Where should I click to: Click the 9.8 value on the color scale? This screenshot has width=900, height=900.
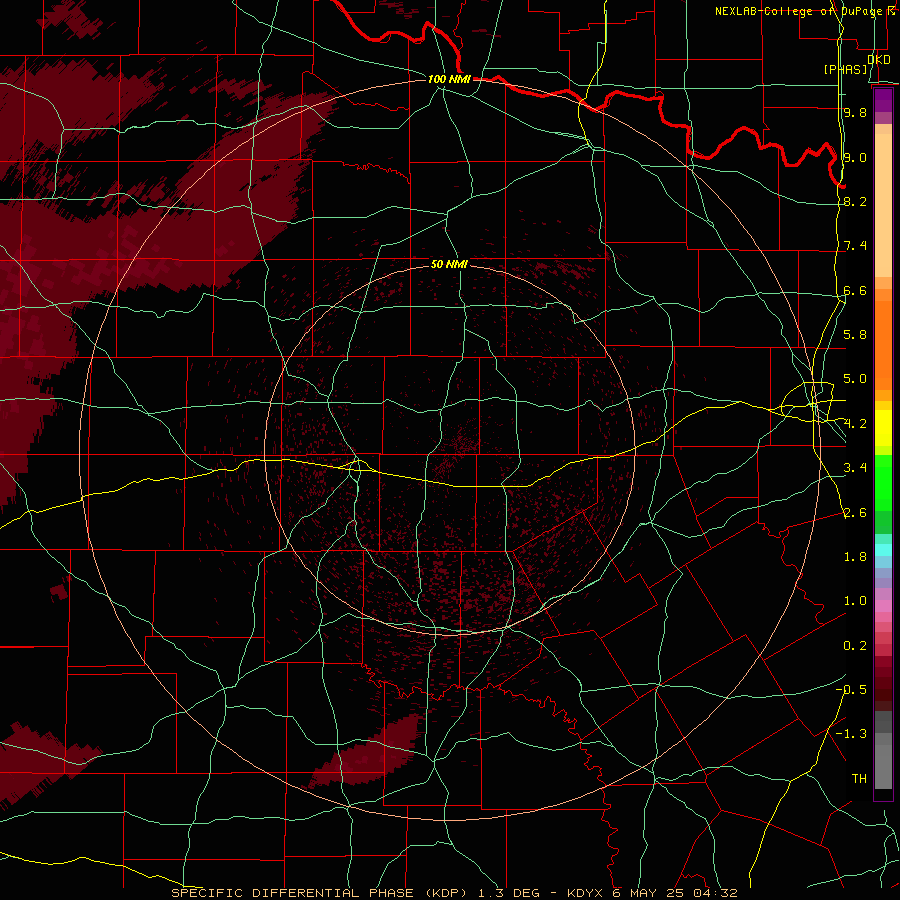click(x=855, y=112)
